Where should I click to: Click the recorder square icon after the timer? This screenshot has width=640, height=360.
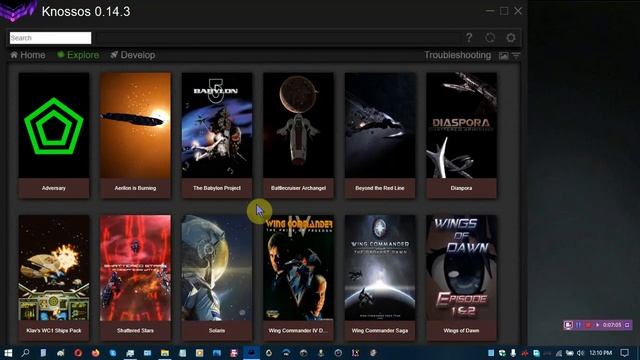pyautogui.click(x=627, y=325)
